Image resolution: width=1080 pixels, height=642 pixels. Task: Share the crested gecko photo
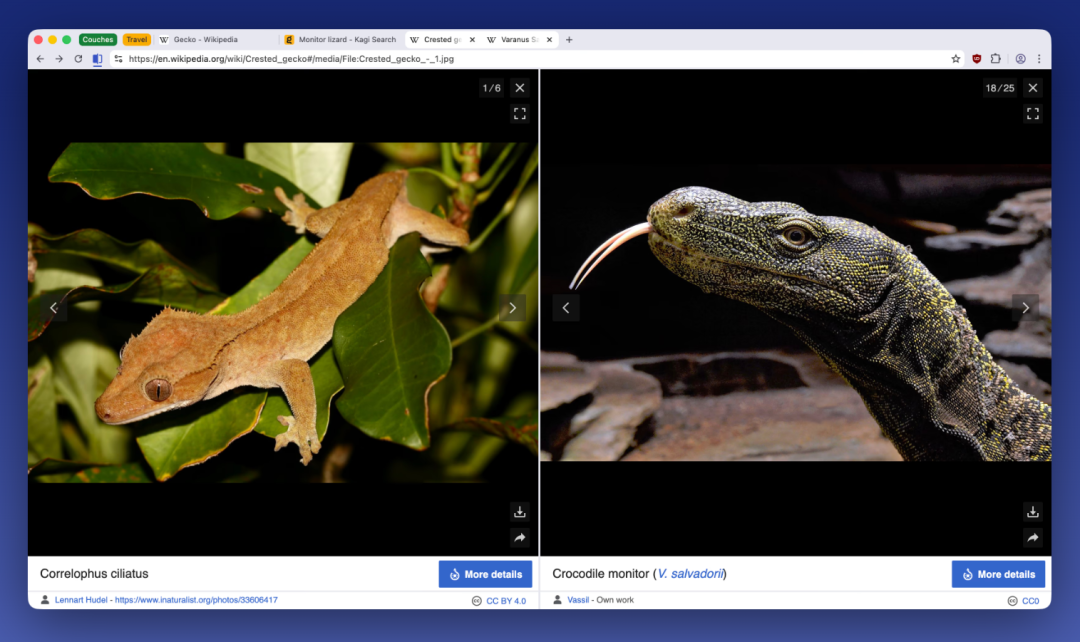(519, 538)
